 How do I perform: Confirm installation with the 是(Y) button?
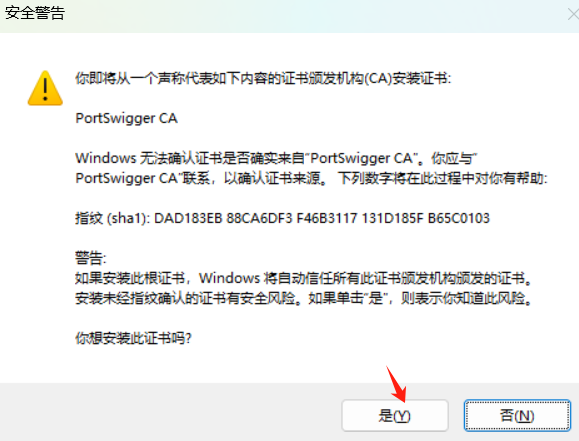pyautogui.click(x=395, y=416)
